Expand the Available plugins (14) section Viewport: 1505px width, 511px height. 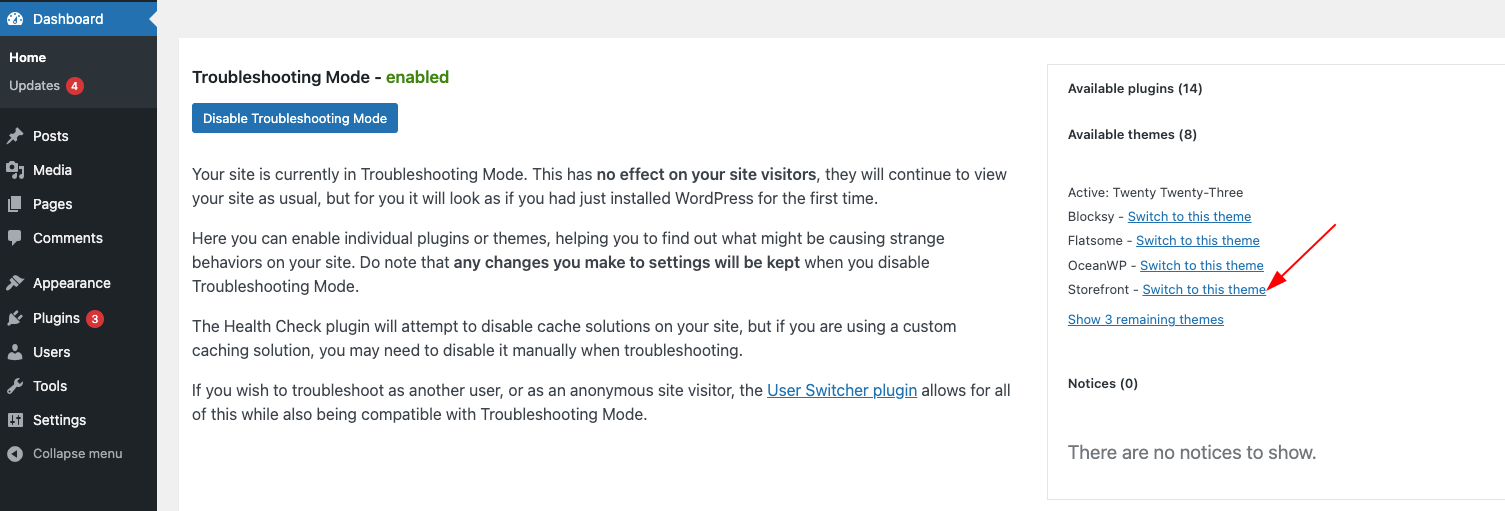coord(1135,89)
